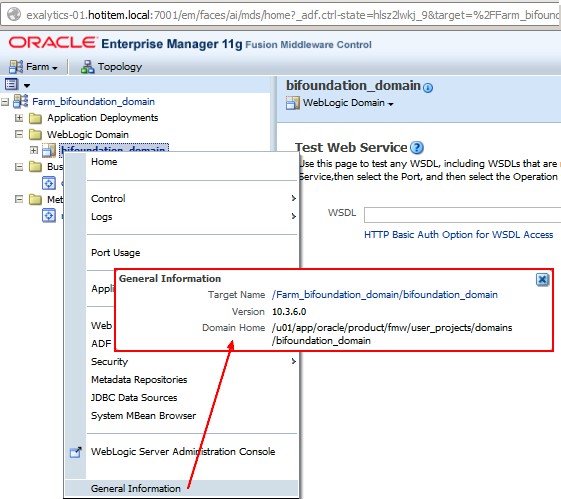Close the General Information popup
This screenshot has width=561, height=499.
[x=542, y=279]
